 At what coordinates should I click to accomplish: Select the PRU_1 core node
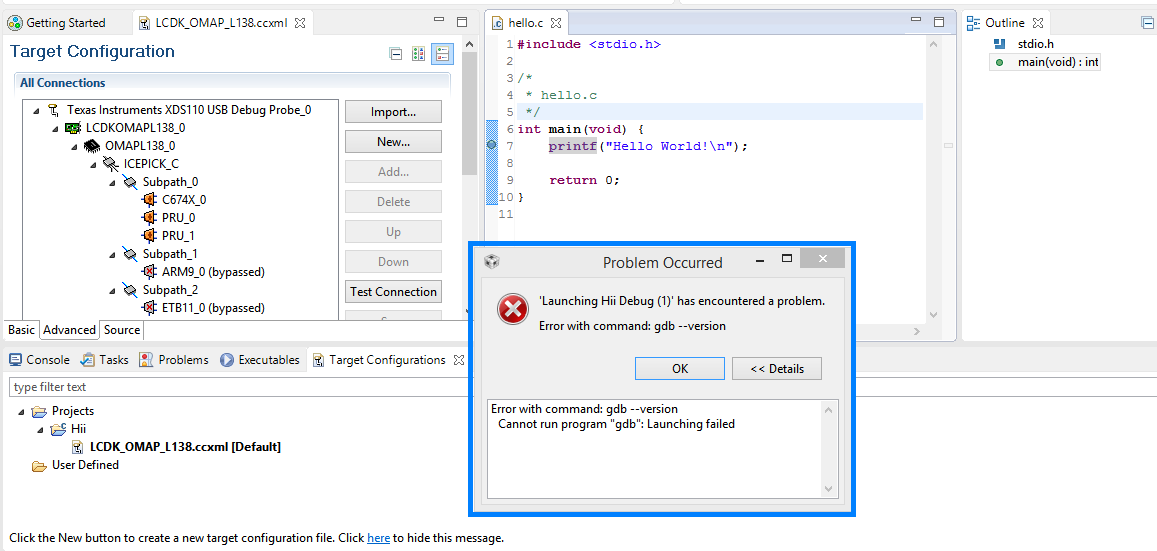coord(169,236)
